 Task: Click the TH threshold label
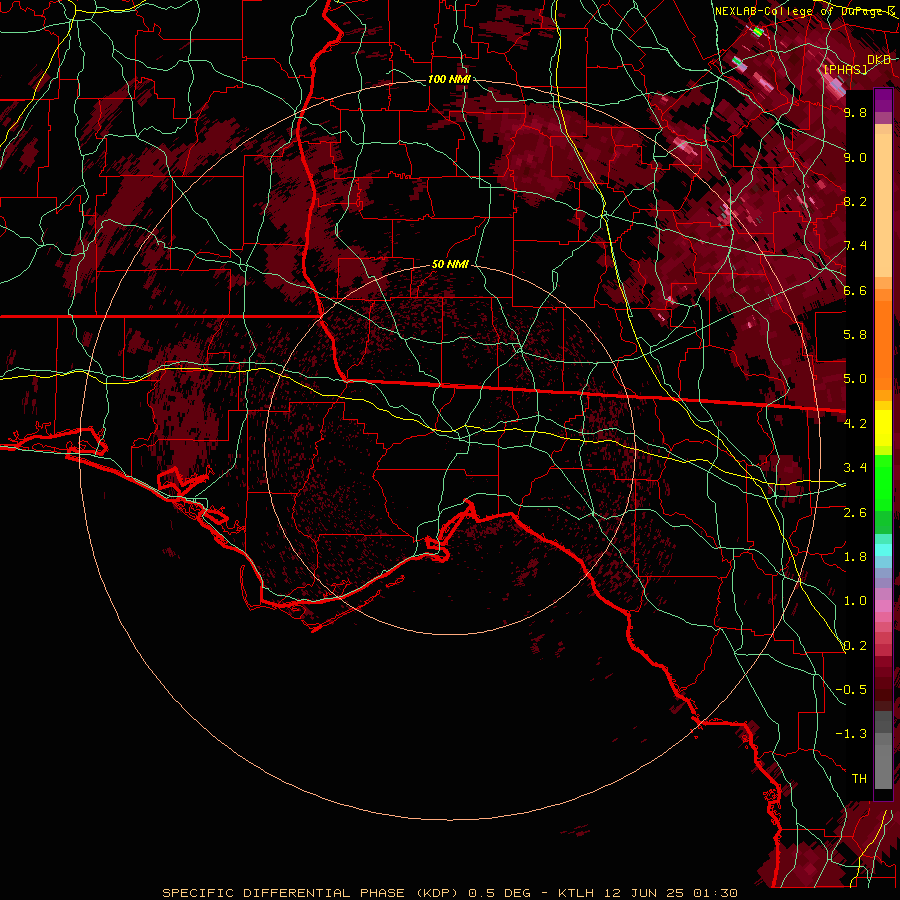point(859,779)
